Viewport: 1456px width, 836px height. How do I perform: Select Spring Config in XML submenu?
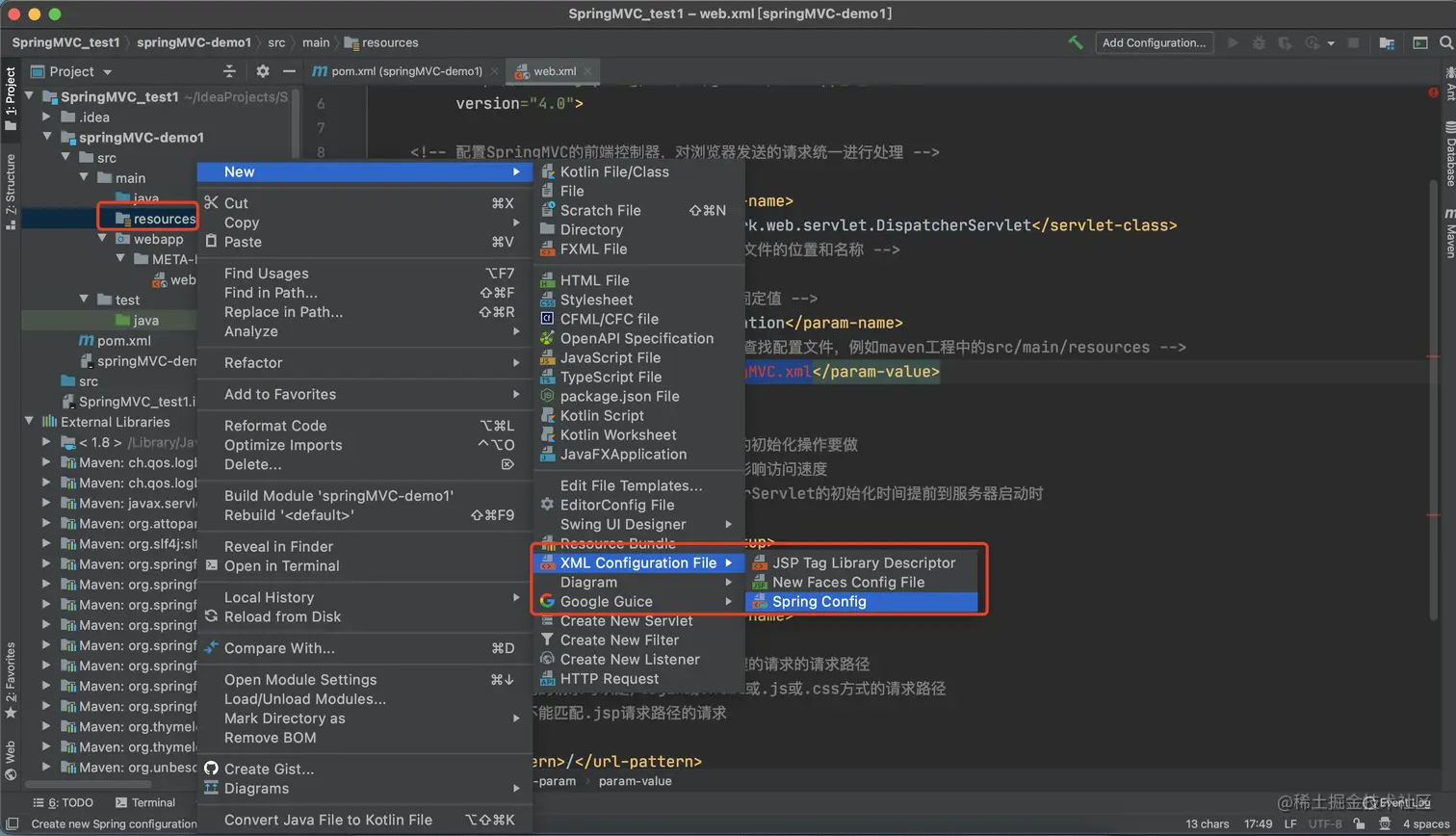(x=862, y=601)
